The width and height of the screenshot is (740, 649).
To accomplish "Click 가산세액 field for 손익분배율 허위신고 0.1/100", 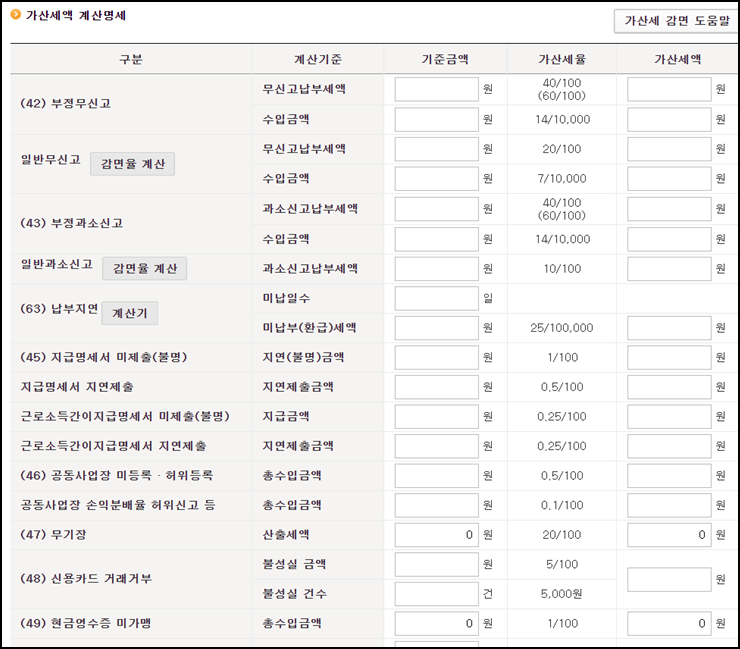I will (669, 506).
